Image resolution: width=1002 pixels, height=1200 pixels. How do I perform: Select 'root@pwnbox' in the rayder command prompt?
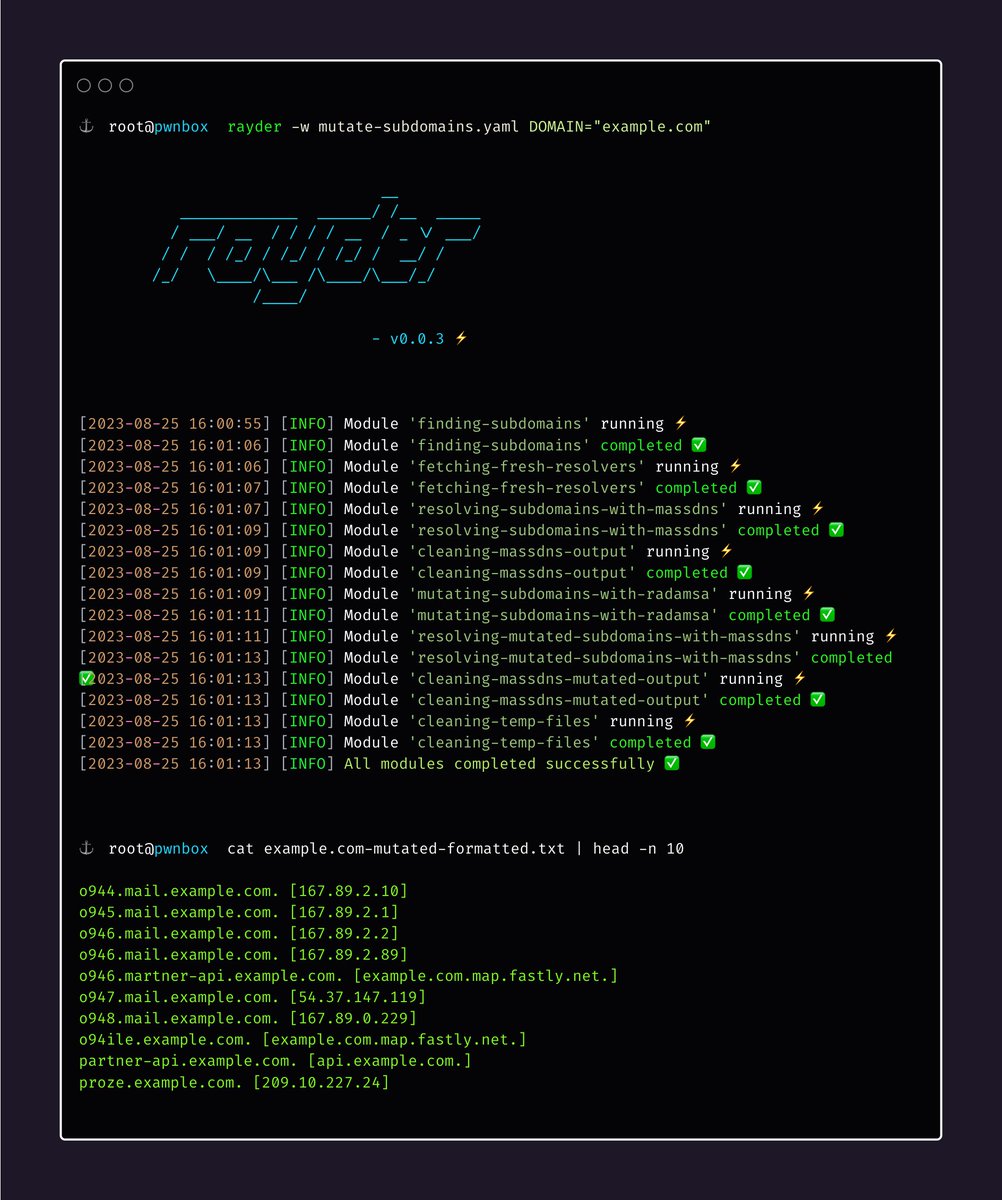158,127
